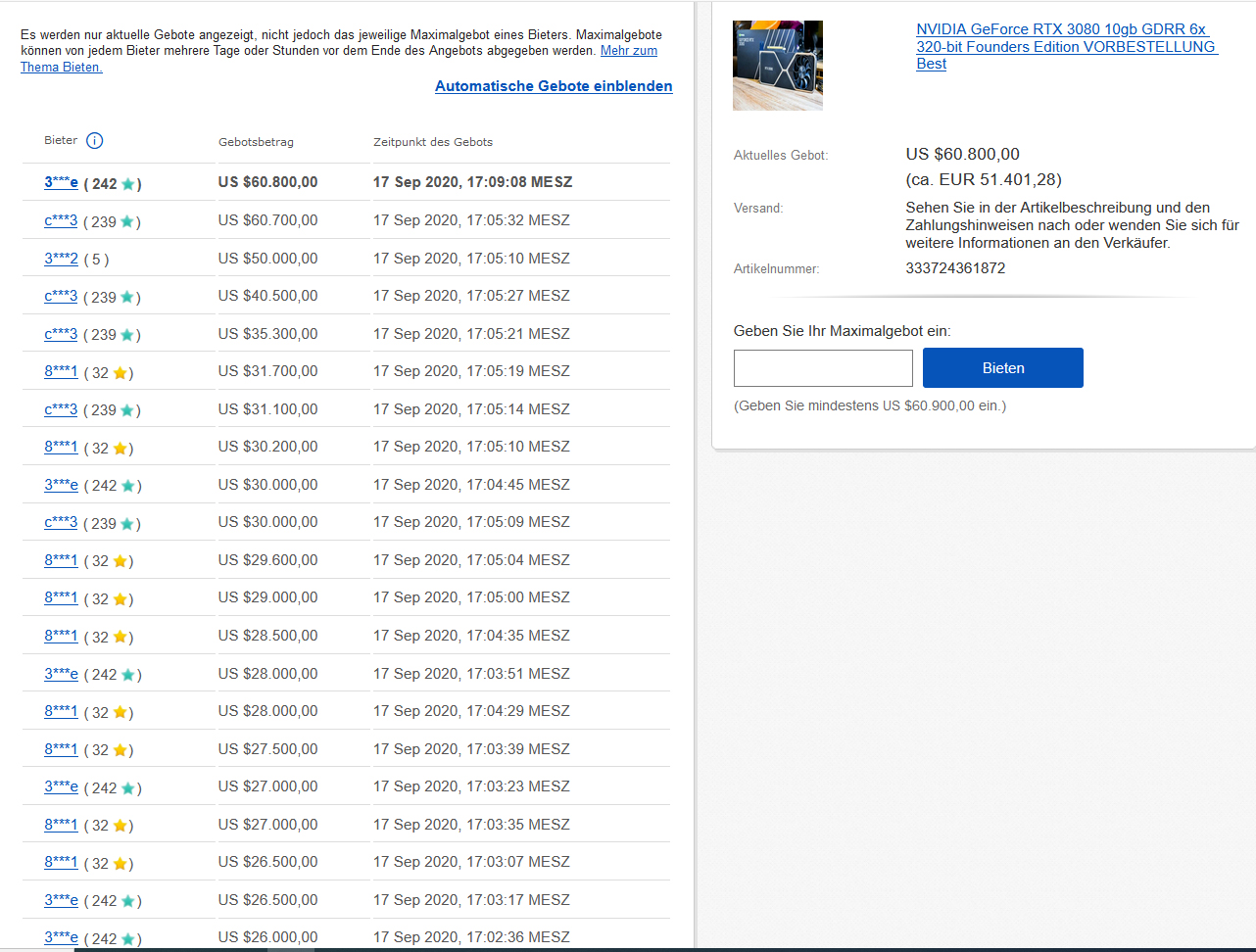The width and height of the screenshot is (1256, 952).
Task: Open bidder 3***e in the 17:03:17 bid row
Action: click(x=61, y=900)
